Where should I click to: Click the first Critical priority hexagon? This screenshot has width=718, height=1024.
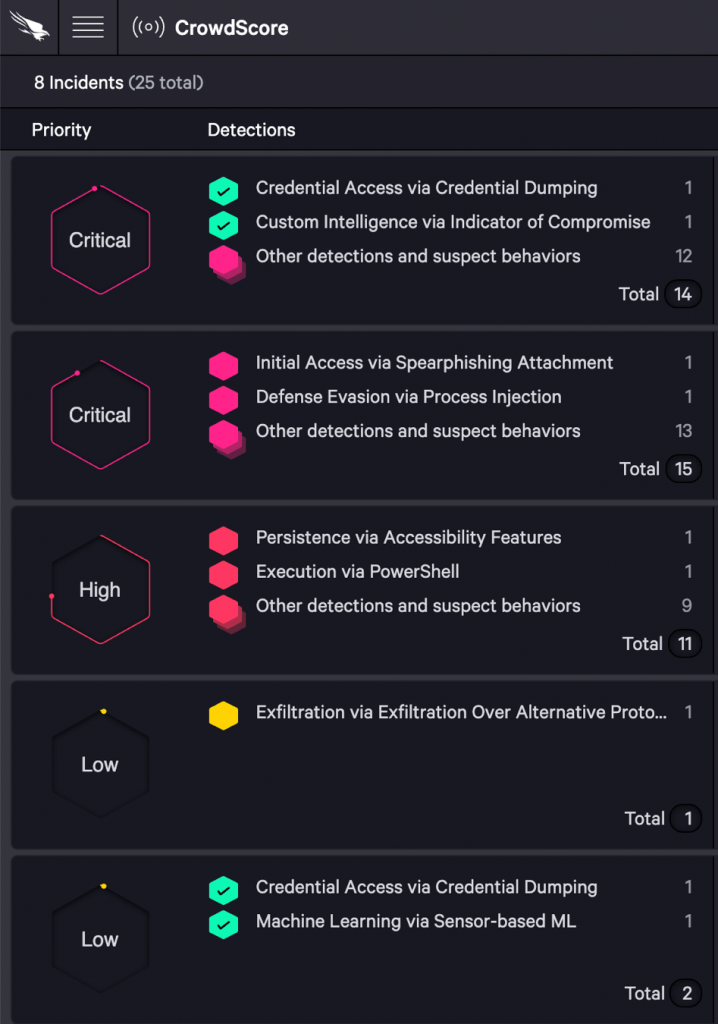100,240
